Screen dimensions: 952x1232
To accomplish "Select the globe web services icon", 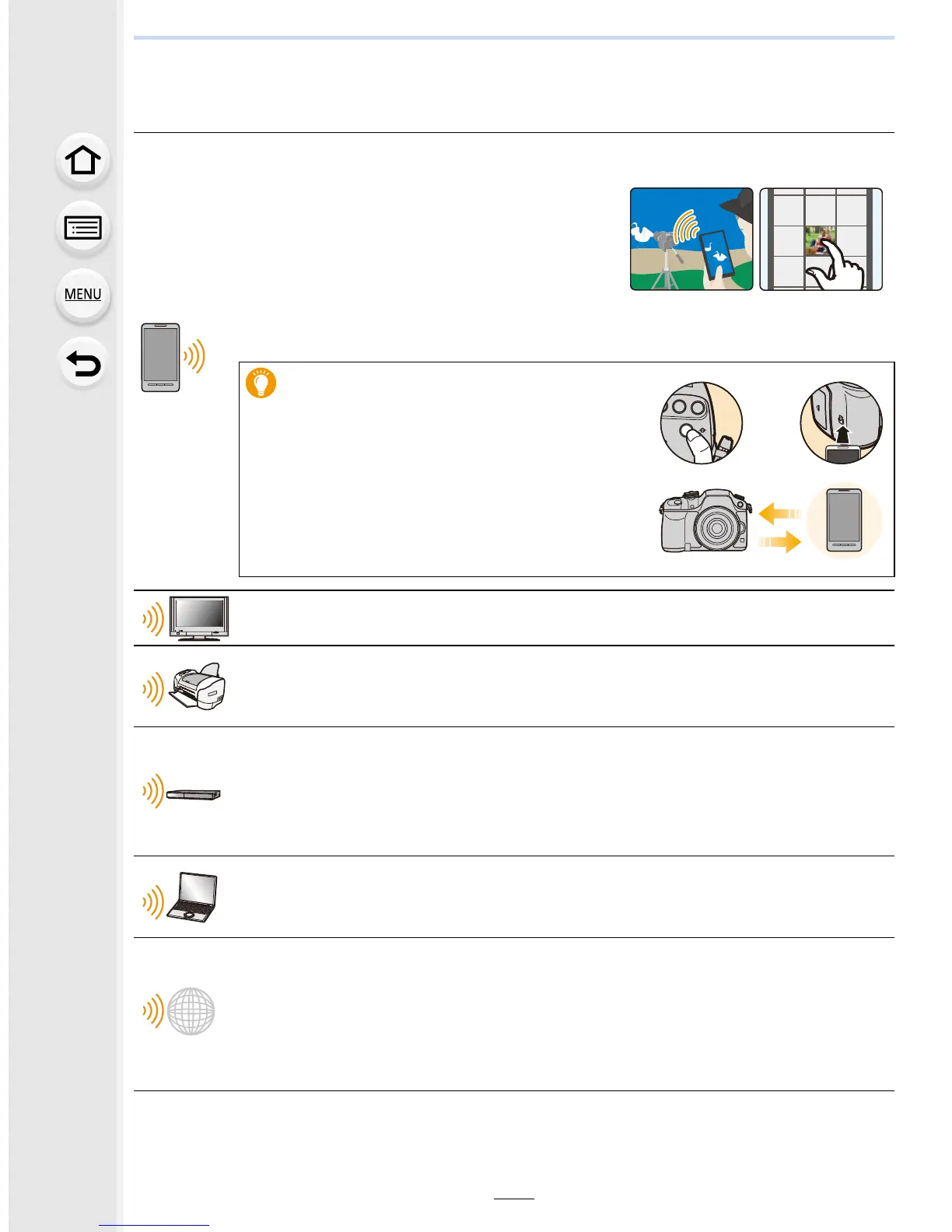I will [x=179, y=1011].
